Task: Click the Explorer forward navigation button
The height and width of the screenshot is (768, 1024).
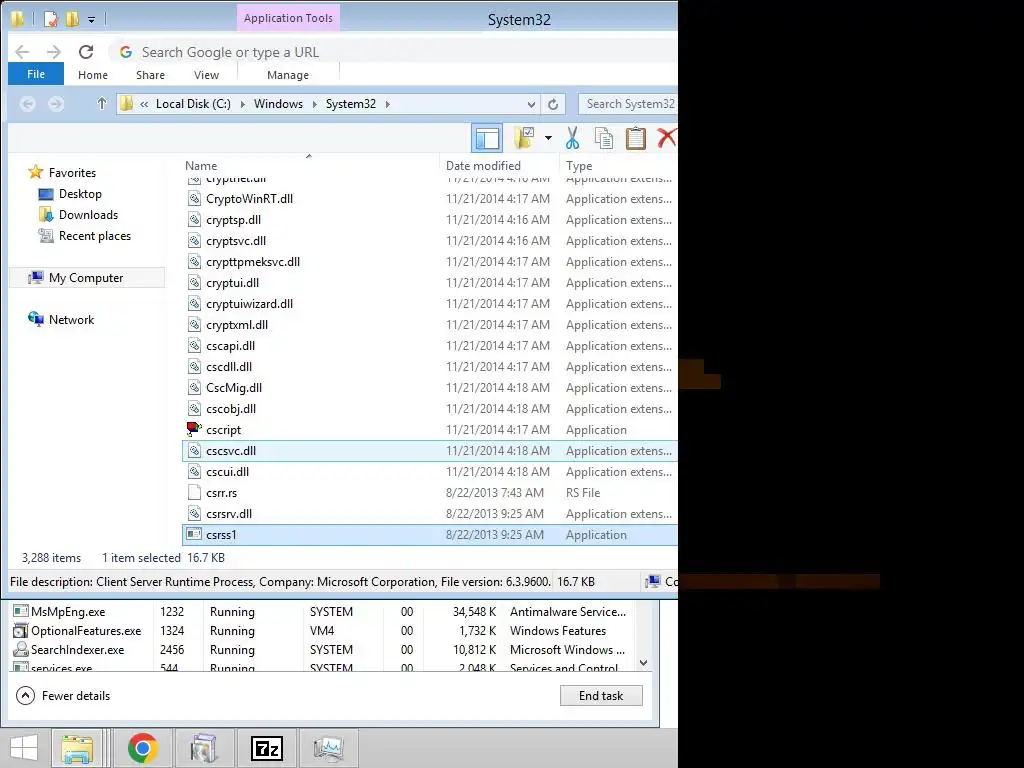Action: pos(56,104)
